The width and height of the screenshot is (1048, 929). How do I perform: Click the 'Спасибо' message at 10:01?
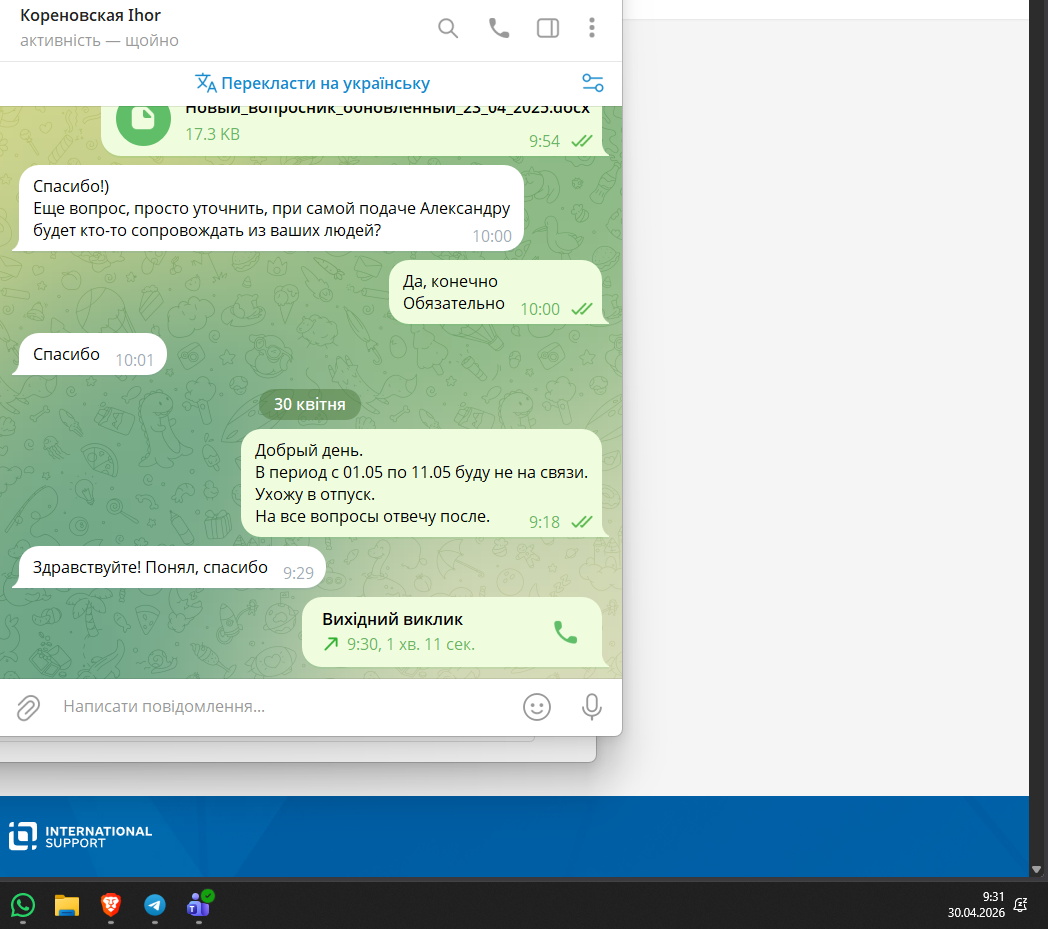coord(92,354)
